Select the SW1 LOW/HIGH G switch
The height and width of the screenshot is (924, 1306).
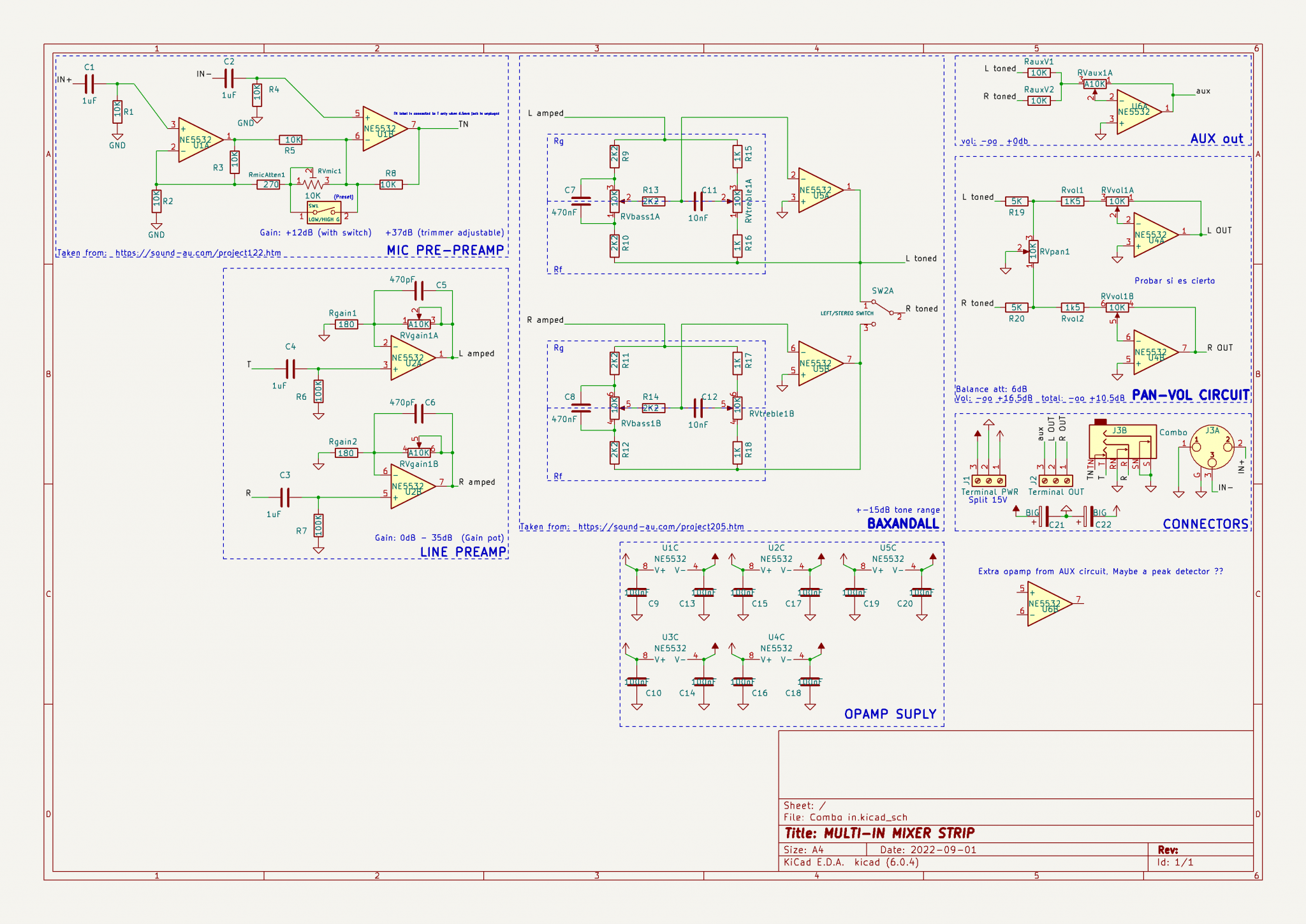(324, 213)
